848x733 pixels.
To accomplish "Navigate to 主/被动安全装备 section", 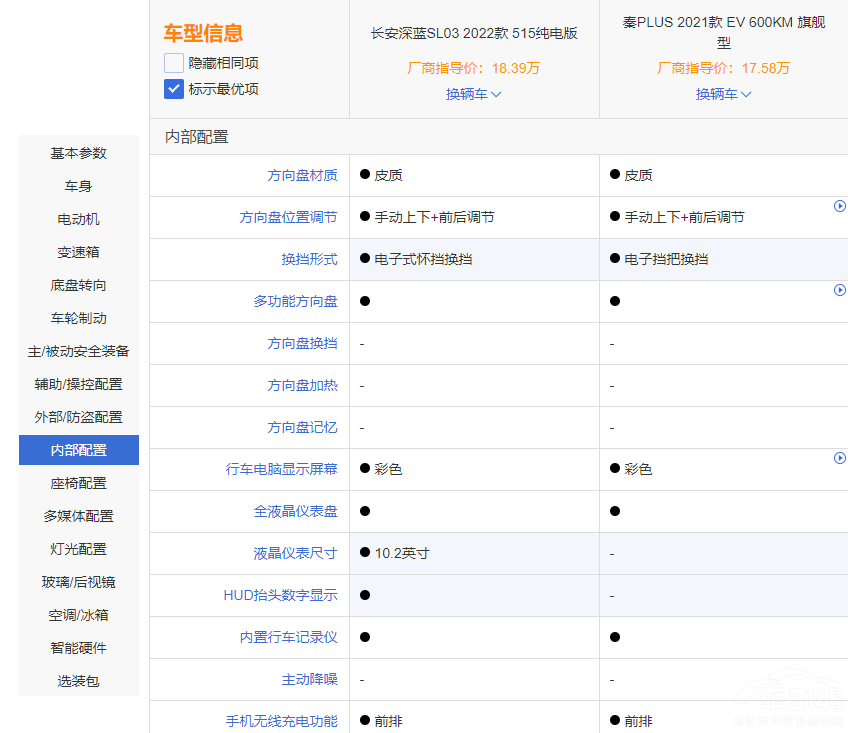I will [x=79, y=351].
